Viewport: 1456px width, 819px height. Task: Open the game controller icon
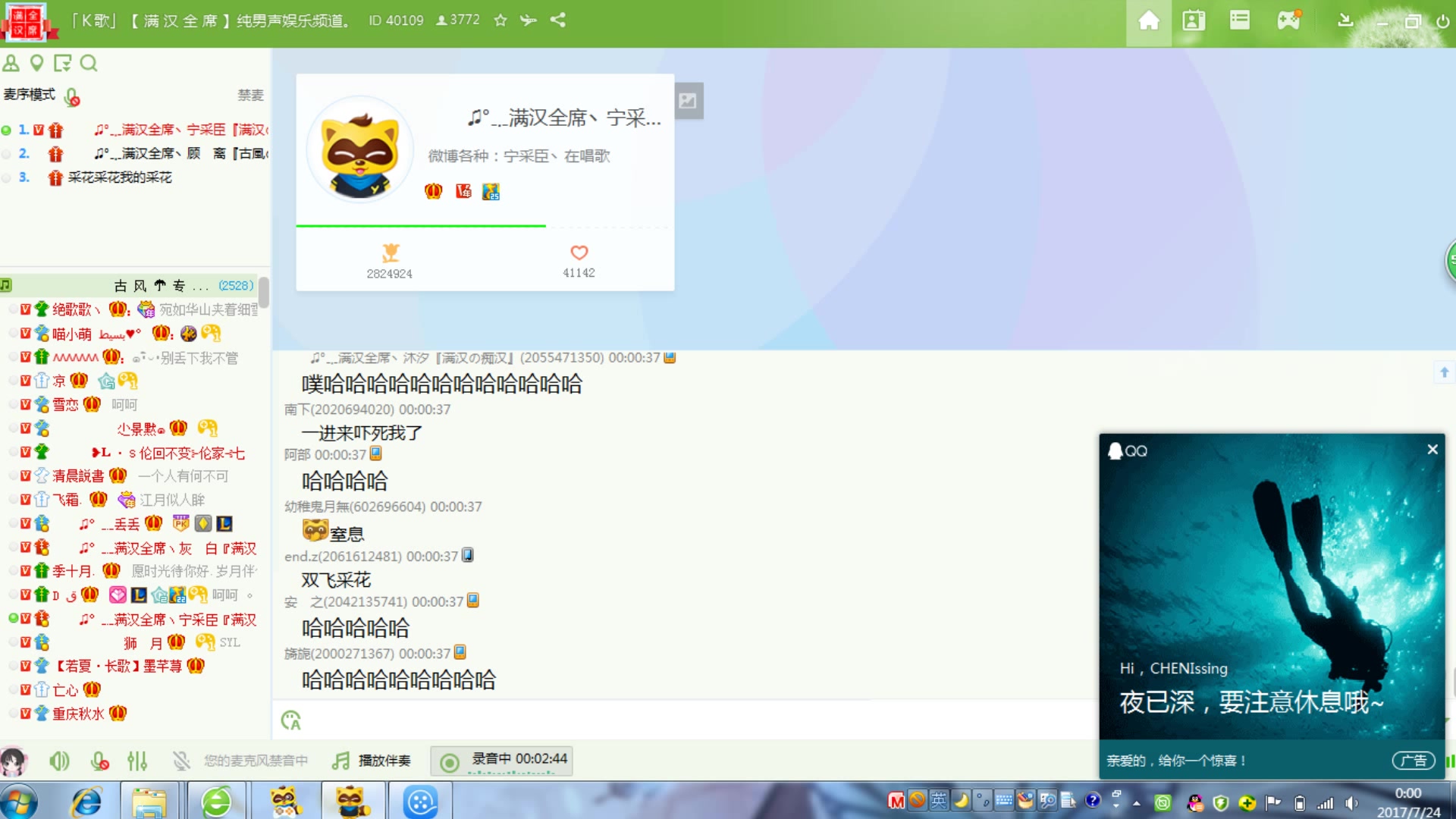(x=1288, y=20)
